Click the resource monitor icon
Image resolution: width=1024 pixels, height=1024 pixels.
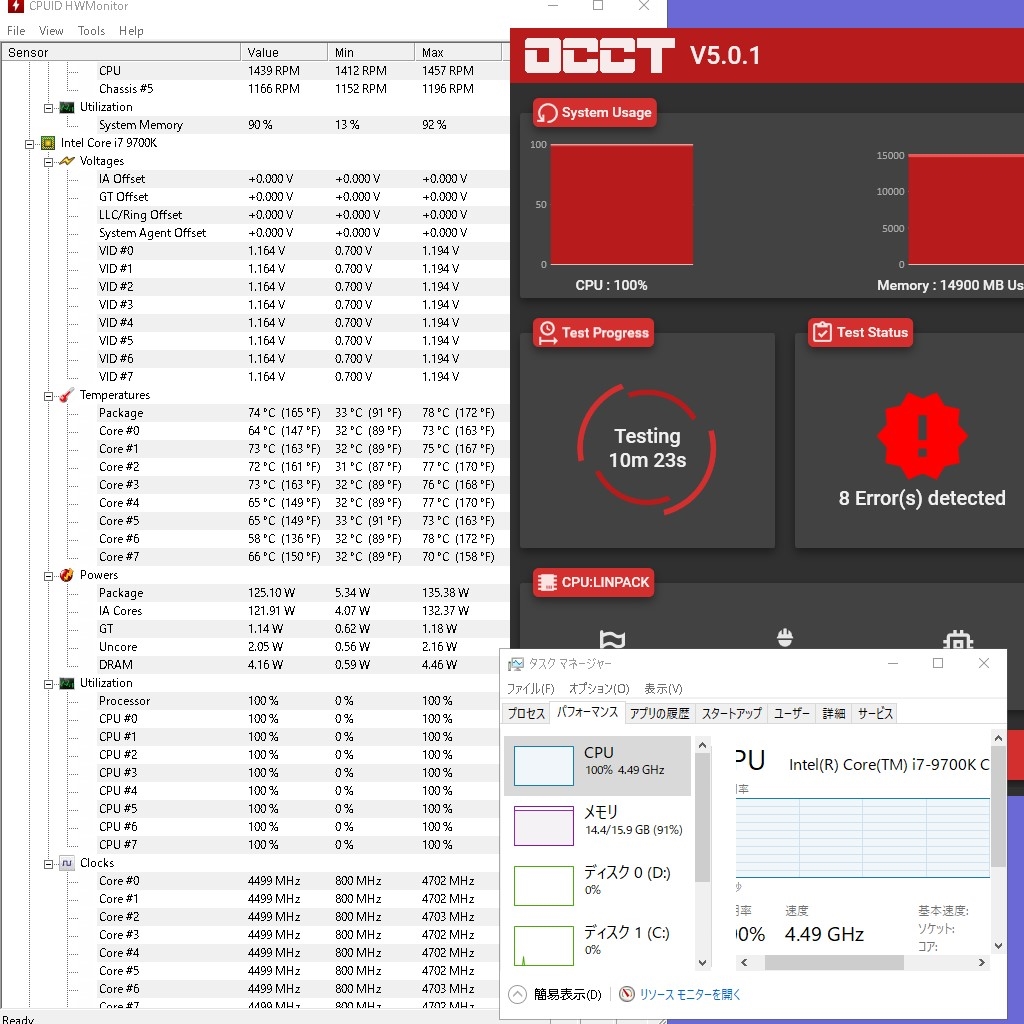point(626,994)
